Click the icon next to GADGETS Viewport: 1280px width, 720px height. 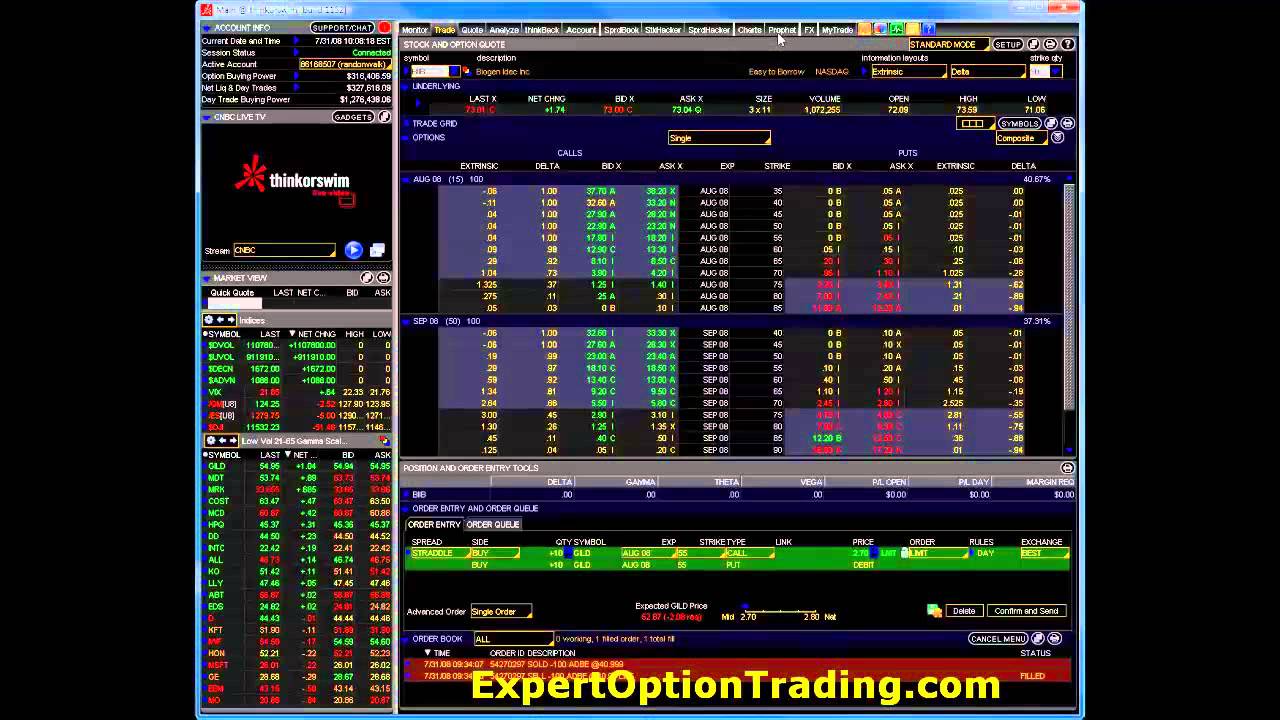[384, 117]
